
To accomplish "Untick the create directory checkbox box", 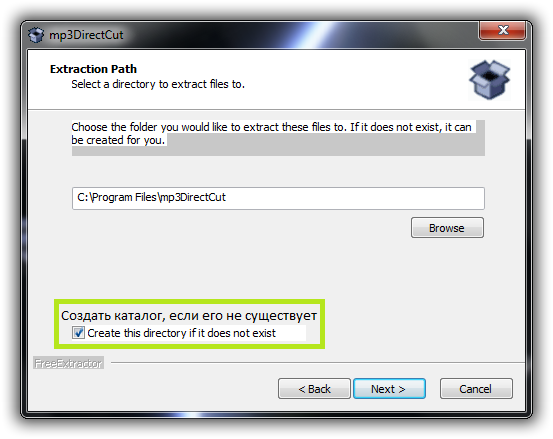I will (x=78, y=333).
